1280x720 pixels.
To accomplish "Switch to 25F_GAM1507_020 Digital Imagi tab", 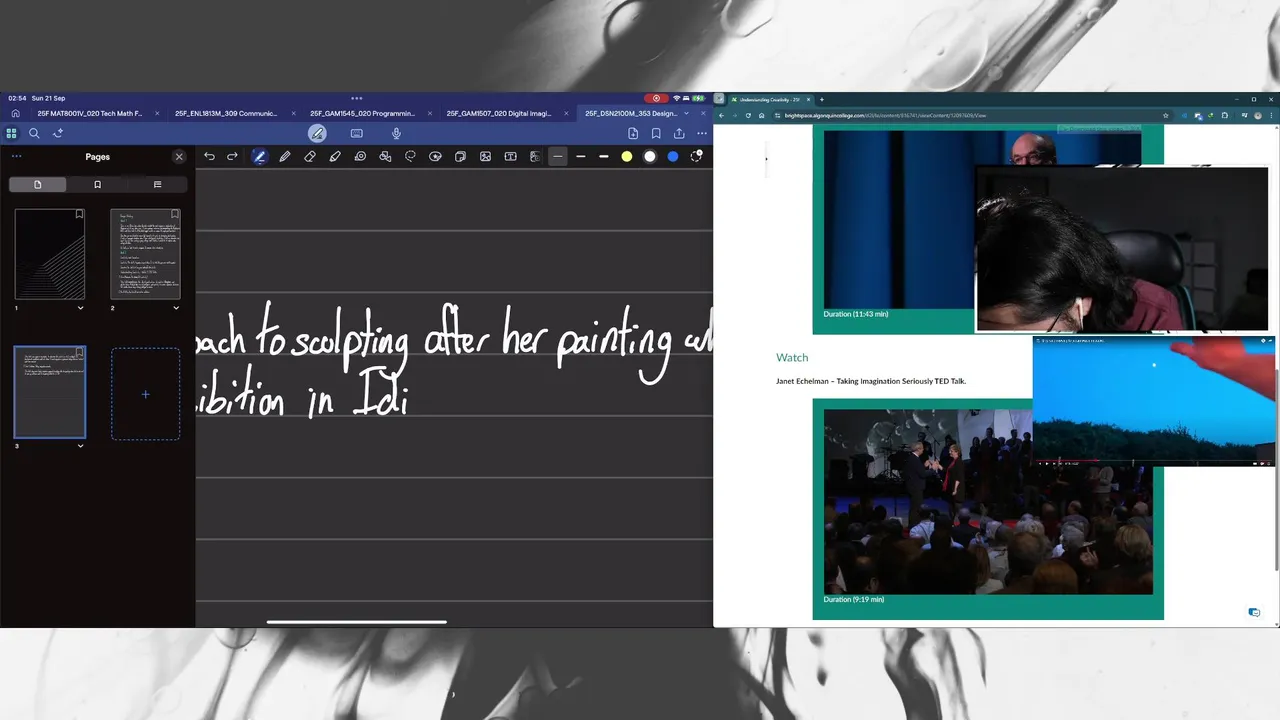I will coord(500,113).
